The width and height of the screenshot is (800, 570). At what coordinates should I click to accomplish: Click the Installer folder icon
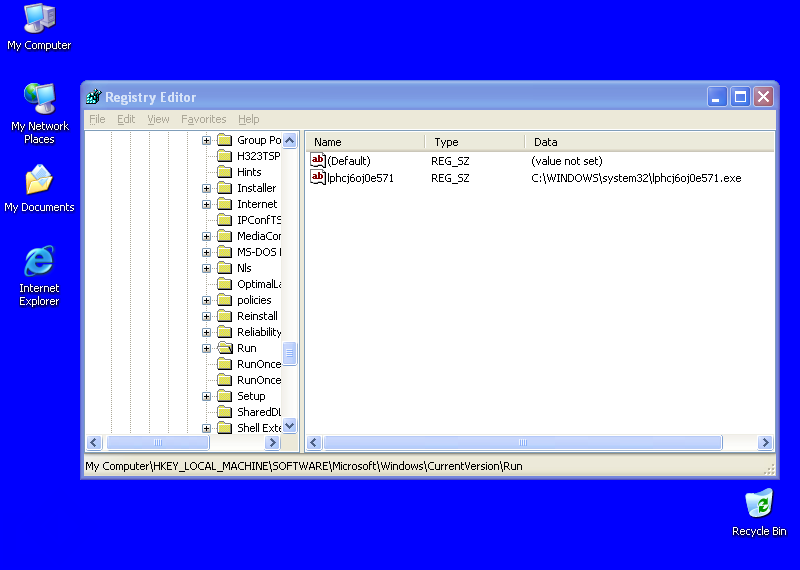[x=224, y=188]
